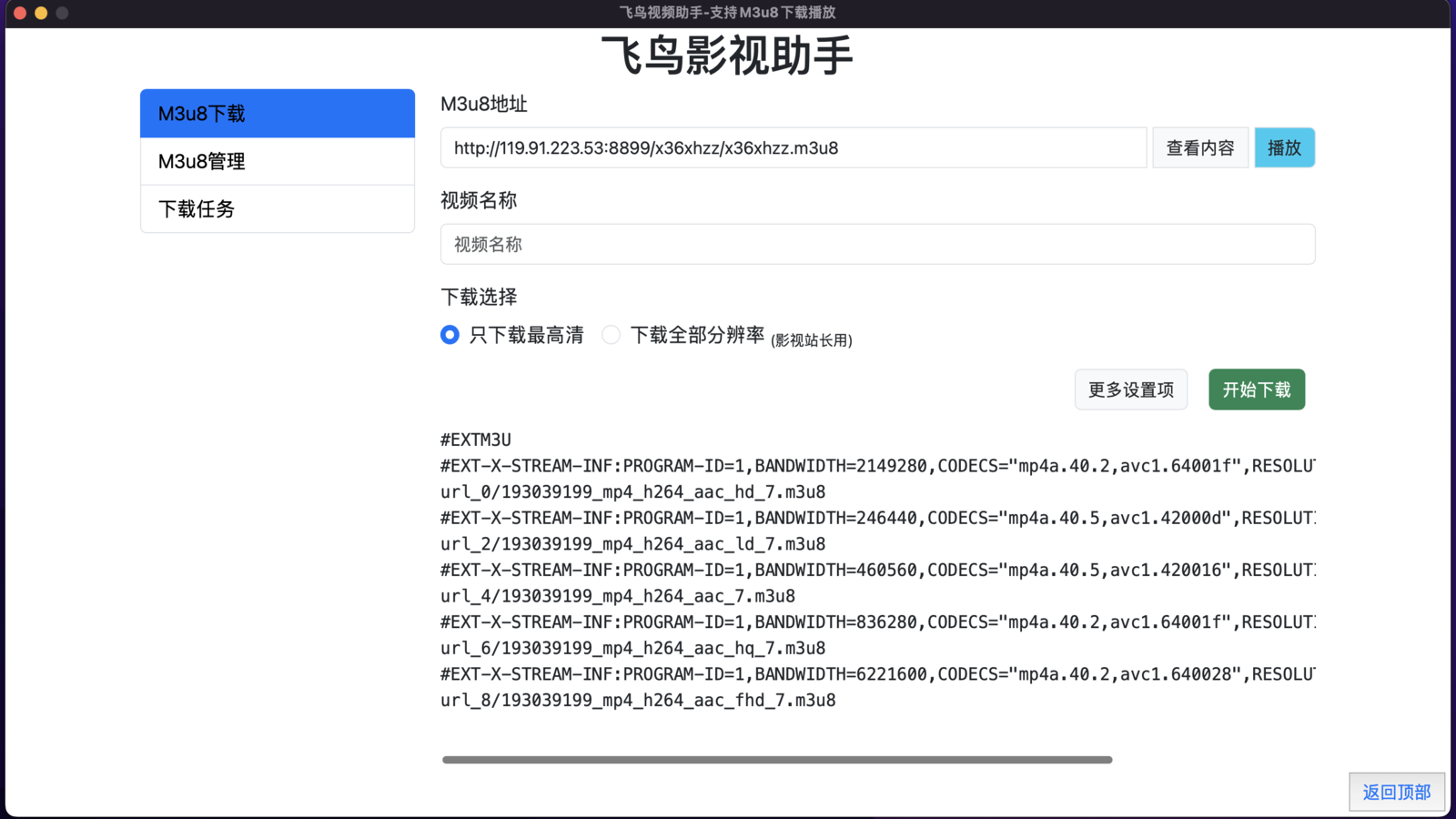This screenshot has width=1456, height=819.
Task: Click the 飞鸟影视助手 app title heading
Action: tap(727, 56)
